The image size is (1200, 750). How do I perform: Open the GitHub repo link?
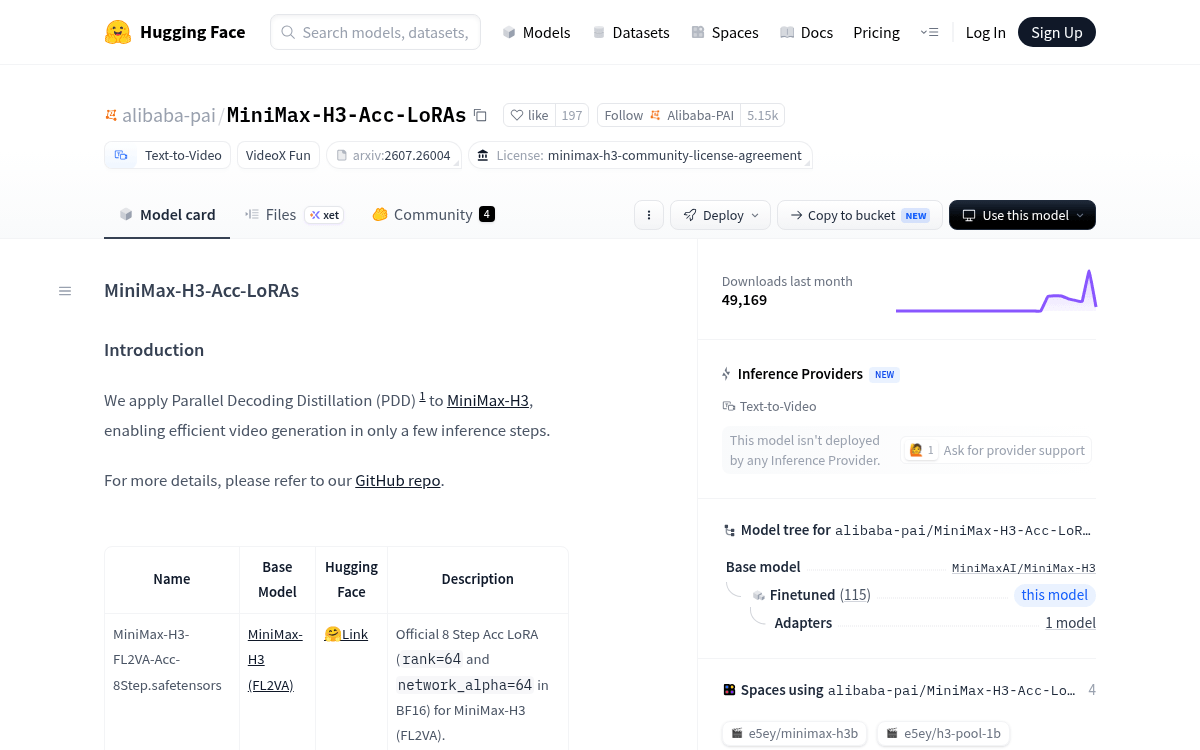(398, 480)
